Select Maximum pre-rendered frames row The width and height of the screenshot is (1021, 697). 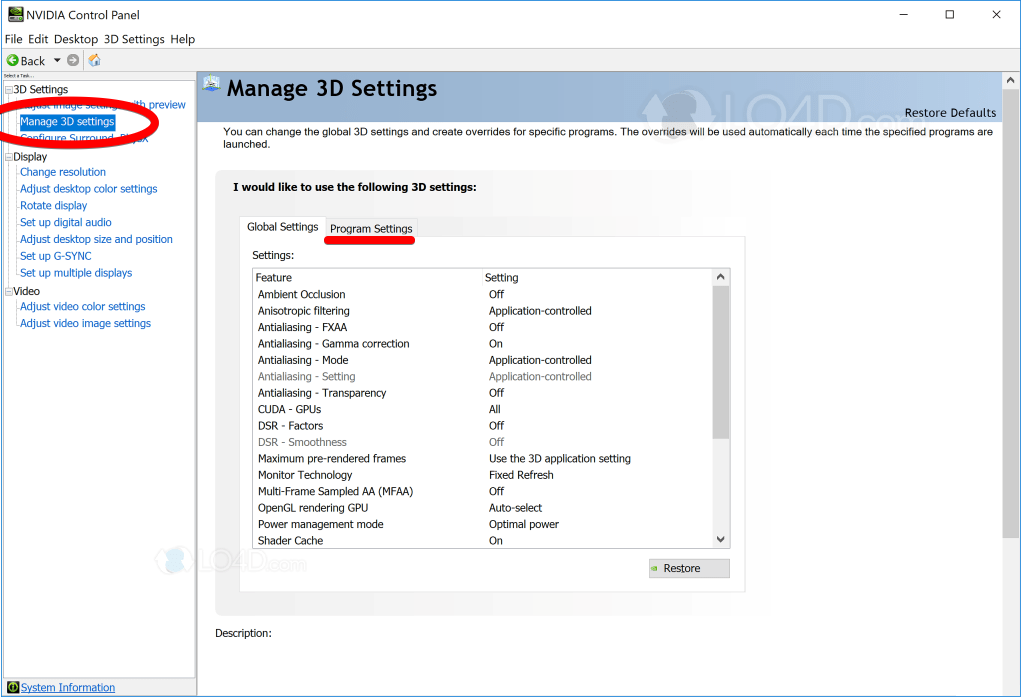(x=483, y=459)
